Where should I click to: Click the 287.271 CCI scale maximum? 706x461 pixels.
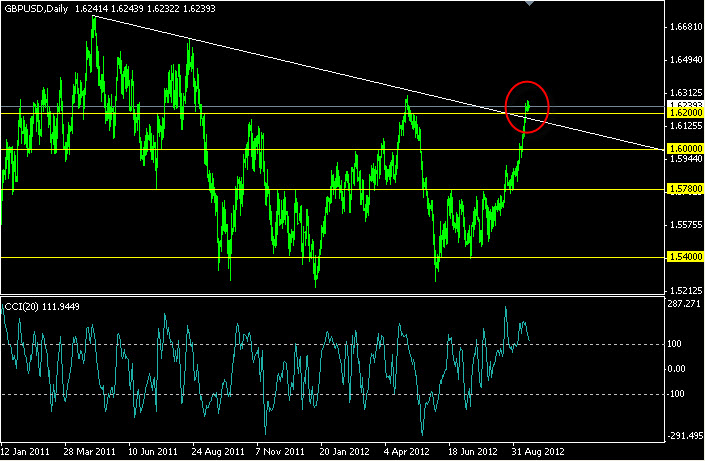click(x=684, y=304)
